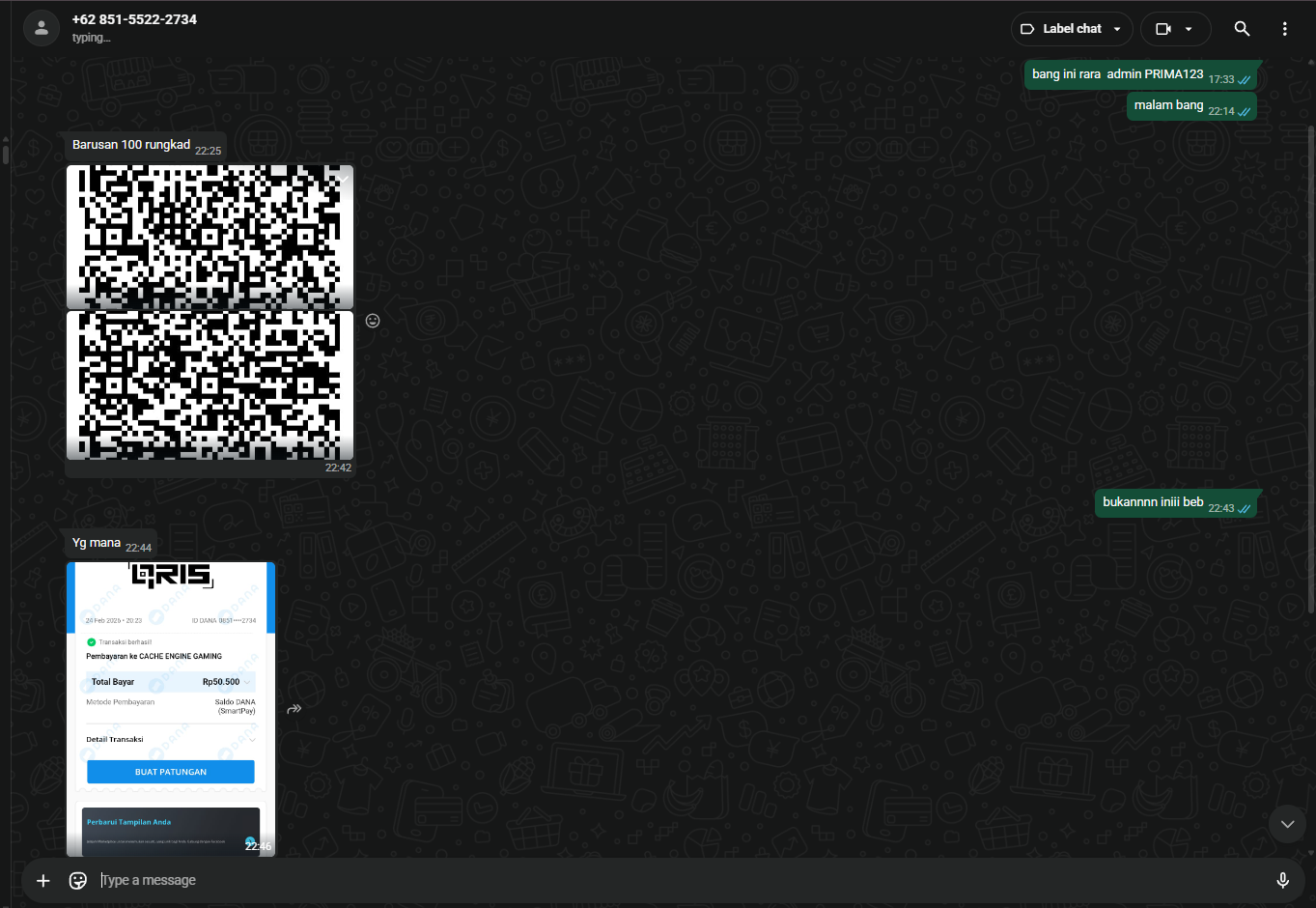Focus the Type a message field
1316x908 pixels.
(x=681, y=880)
